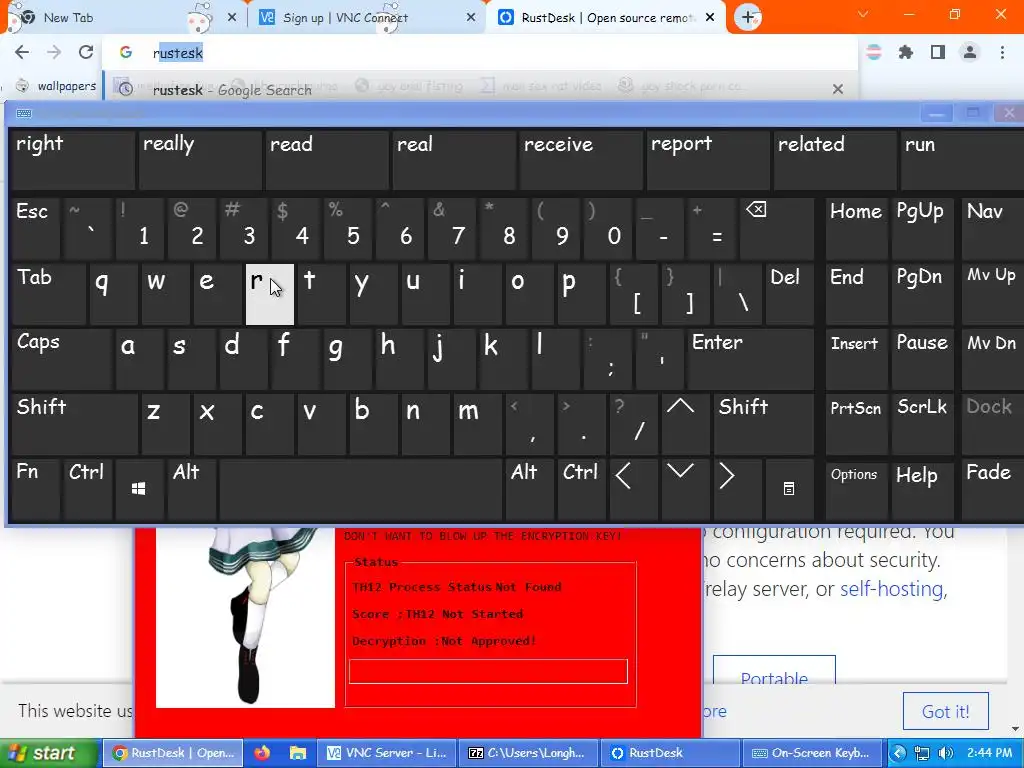Toggle the left Shift key
1024x768 pixels.
(x=74, y=424)
